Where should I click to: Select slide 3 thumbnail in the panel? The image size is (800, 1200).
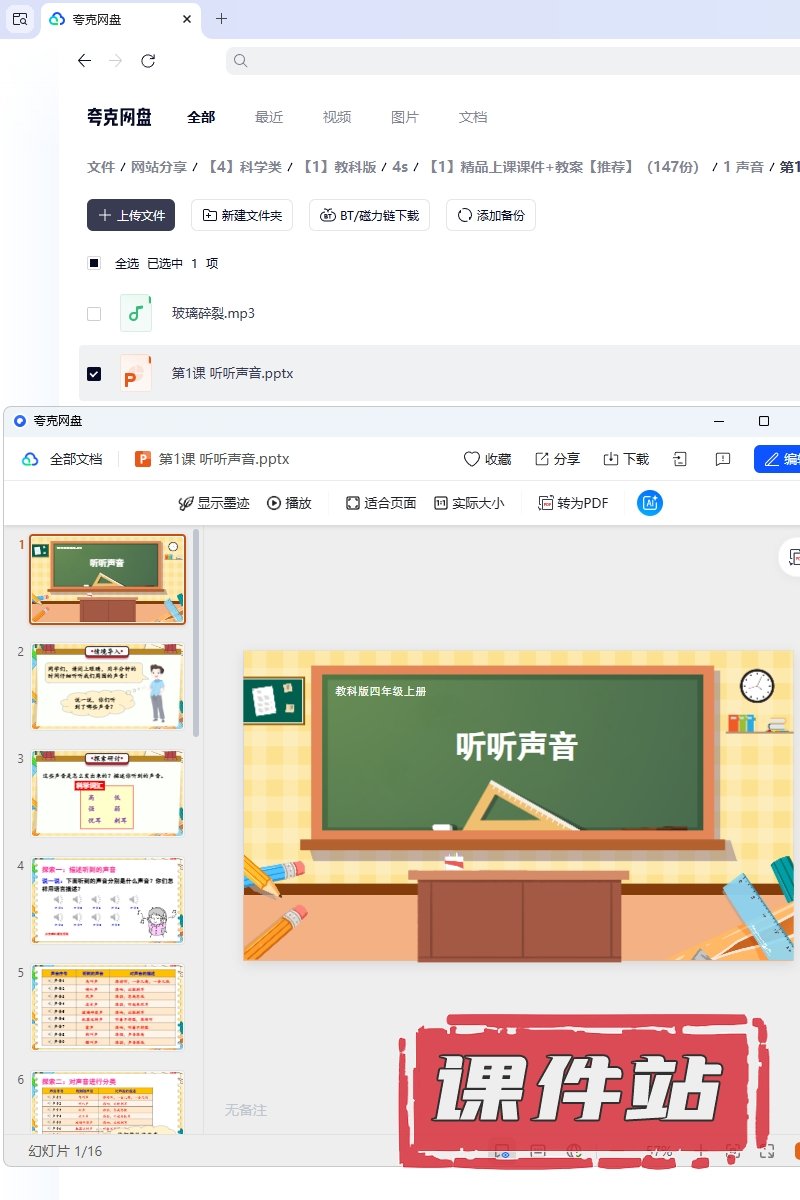[108, 793]
